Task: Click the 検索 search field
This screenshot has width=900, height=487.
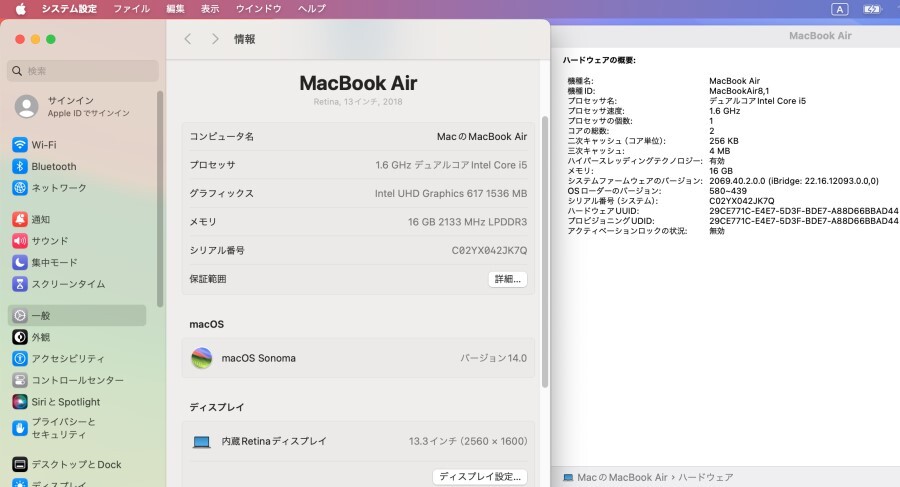Action: [x=83, y=71]
